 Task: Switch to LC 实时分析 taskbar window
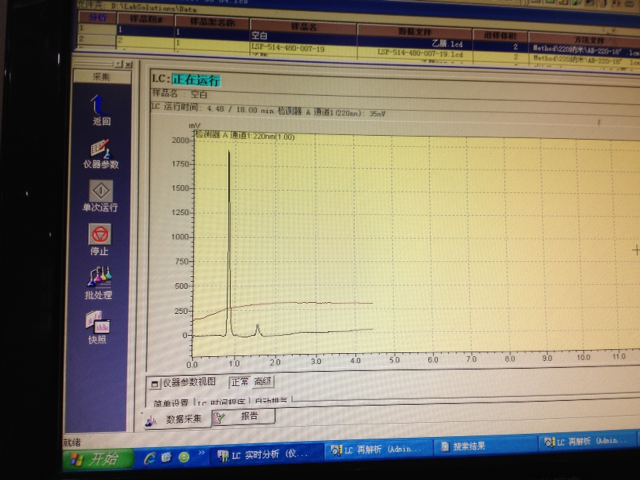click(267, 454)
